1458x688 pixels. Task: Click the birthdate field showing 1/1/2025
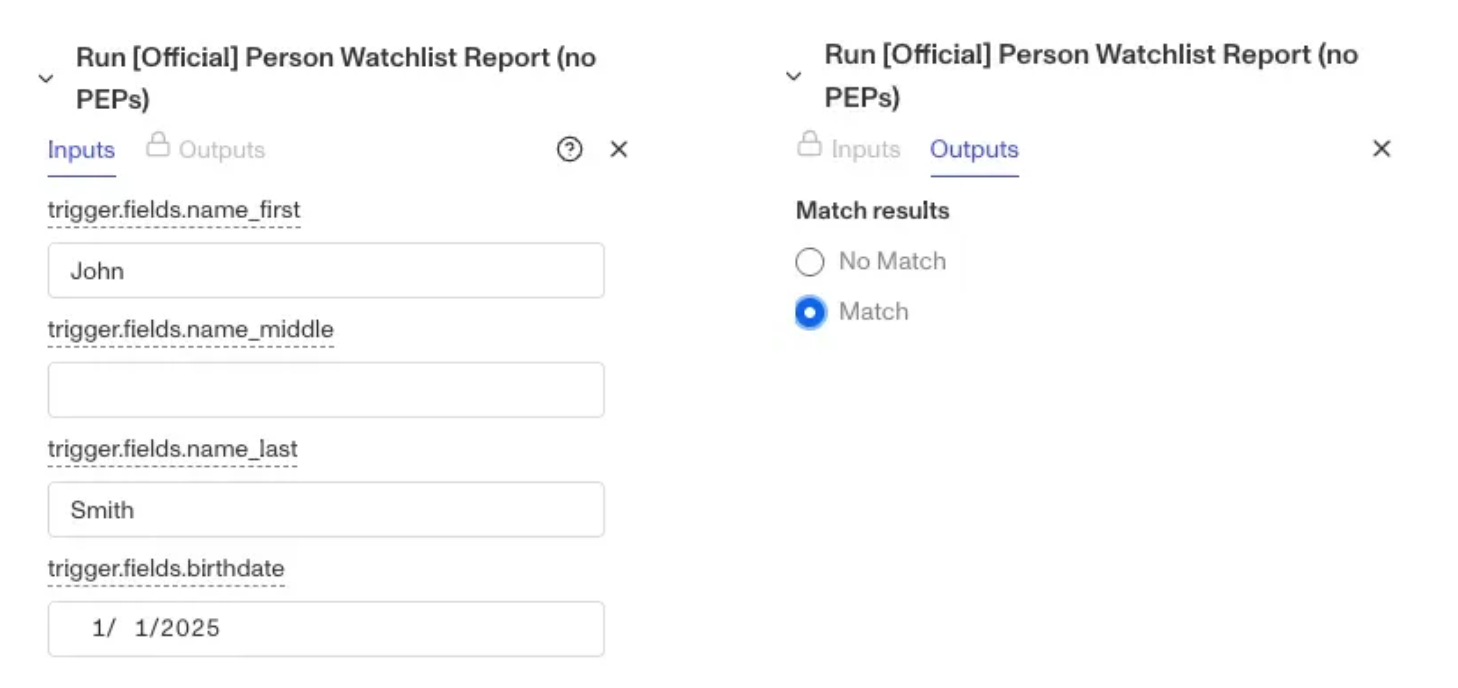(326, 628)
